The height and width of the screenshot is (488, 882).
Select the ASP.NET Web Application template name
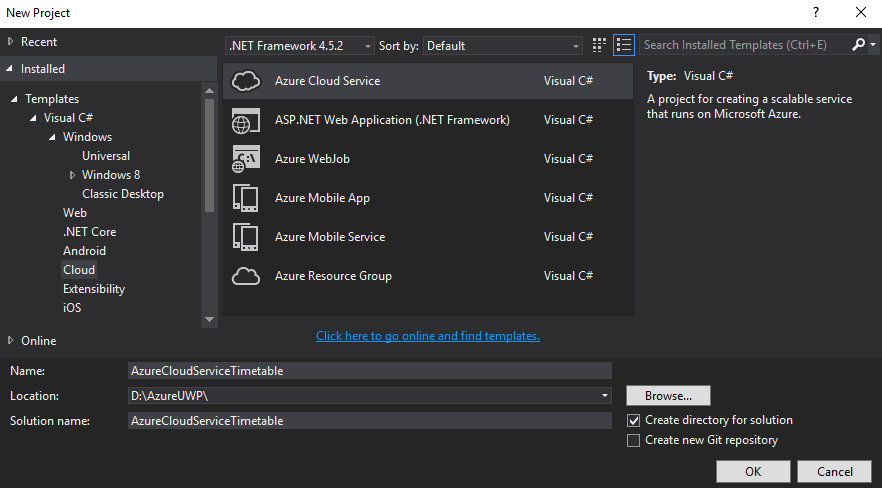click(x=392, y=120)
